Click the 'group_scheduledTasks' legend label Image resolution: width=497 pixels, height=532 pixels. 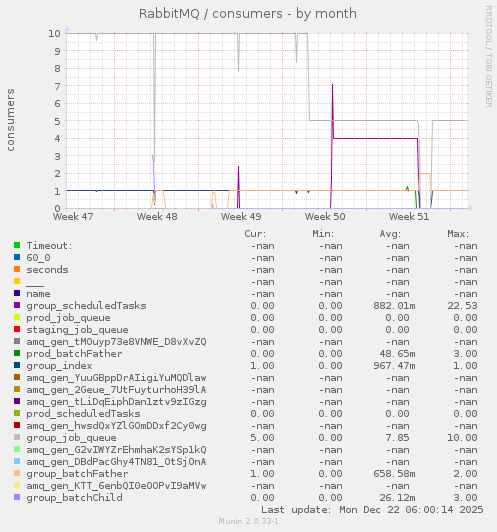pos(87,306)
